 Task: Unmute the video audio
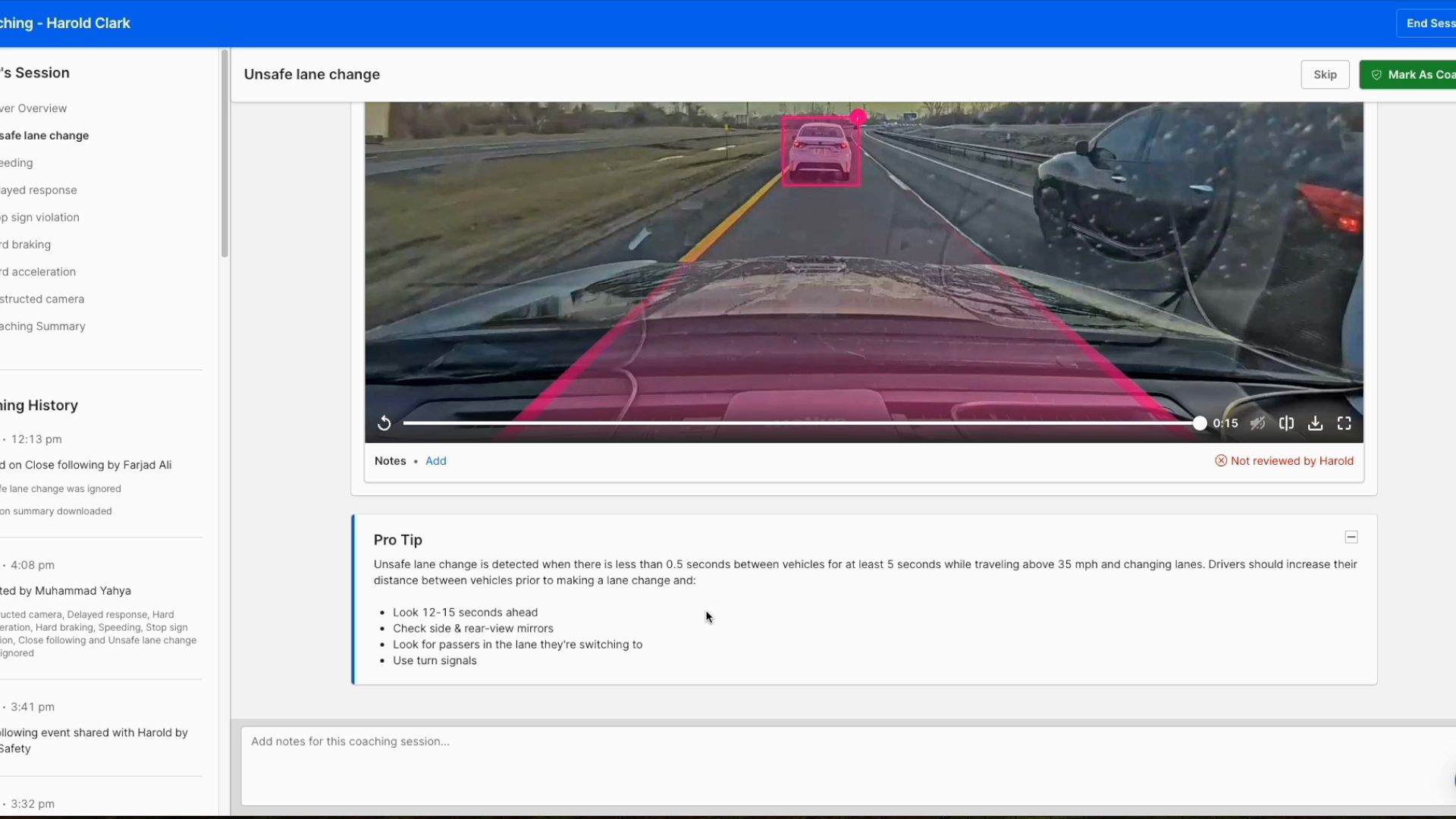click(x=1258, y=423)
